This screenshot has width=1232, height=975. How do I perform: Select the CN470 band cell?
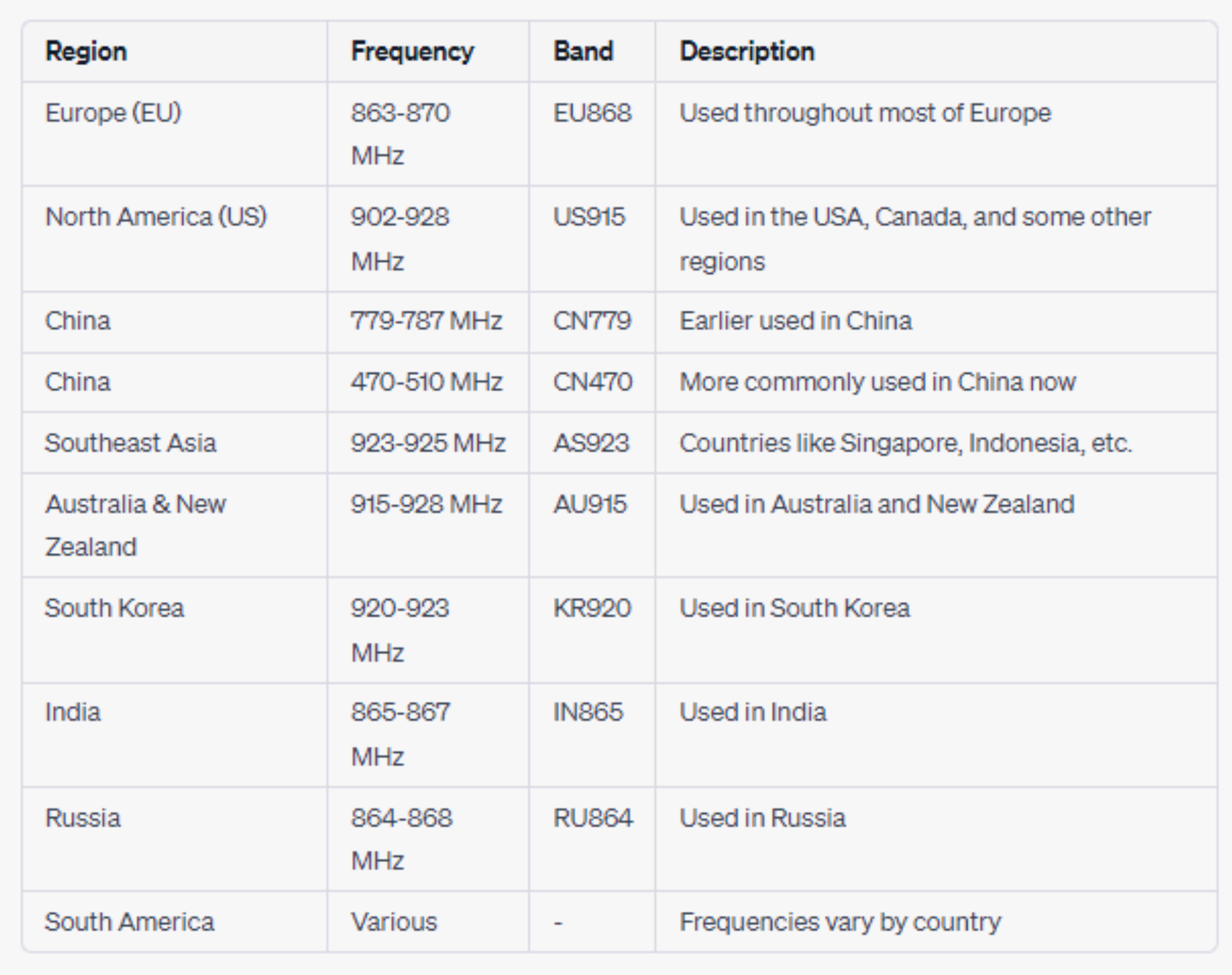coord(593,382)
